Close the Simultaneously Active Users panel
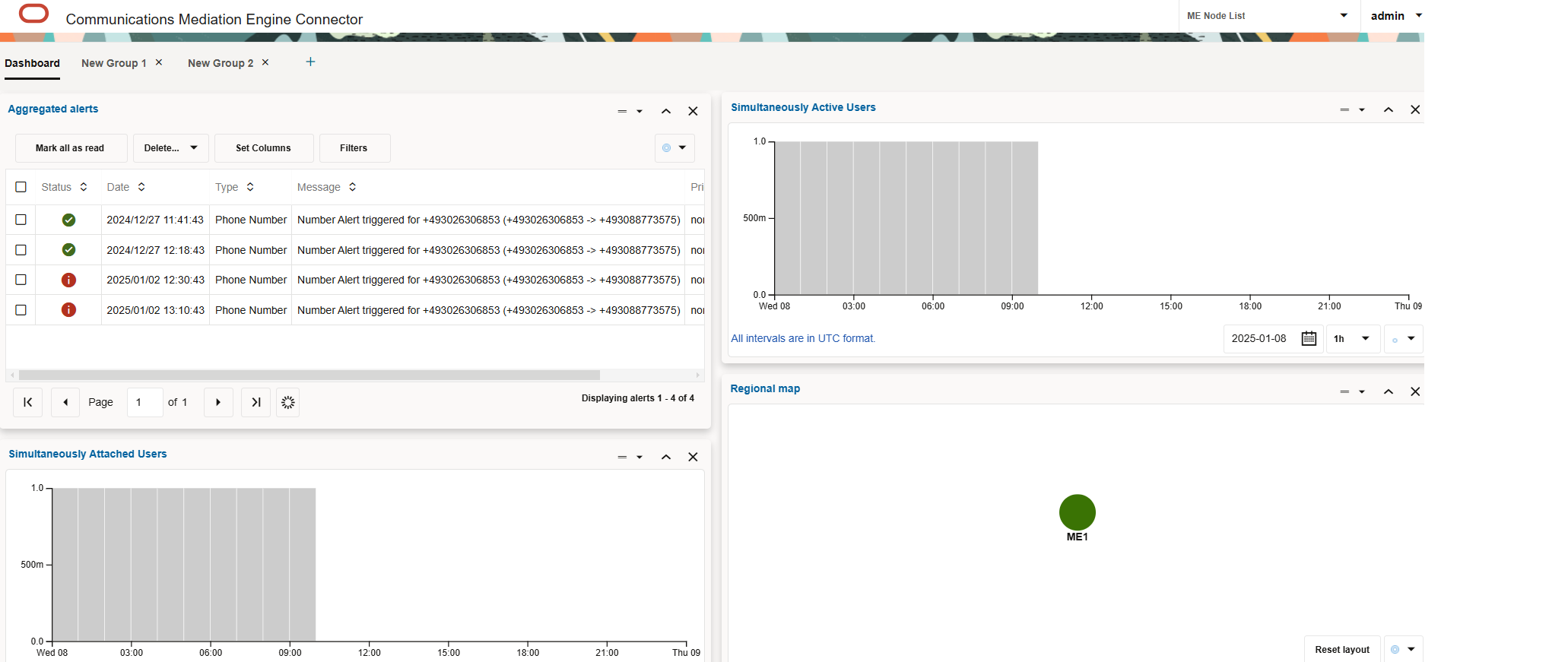Image resolution: width=1568 pixels, height=662 pixels. click(x=1415, y=109)
